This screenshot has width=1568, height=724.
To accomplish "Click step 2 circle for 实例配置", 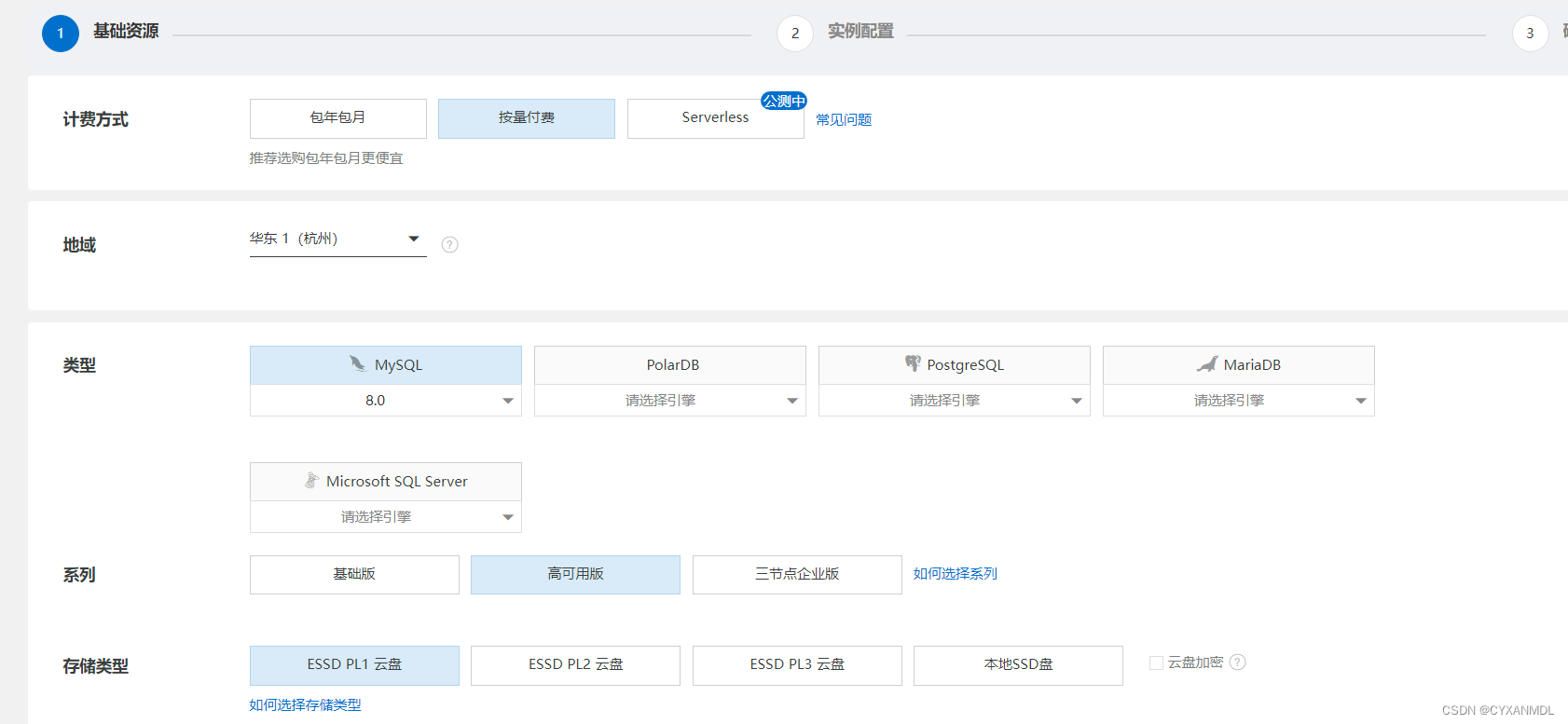I will [x=795, y=34].
